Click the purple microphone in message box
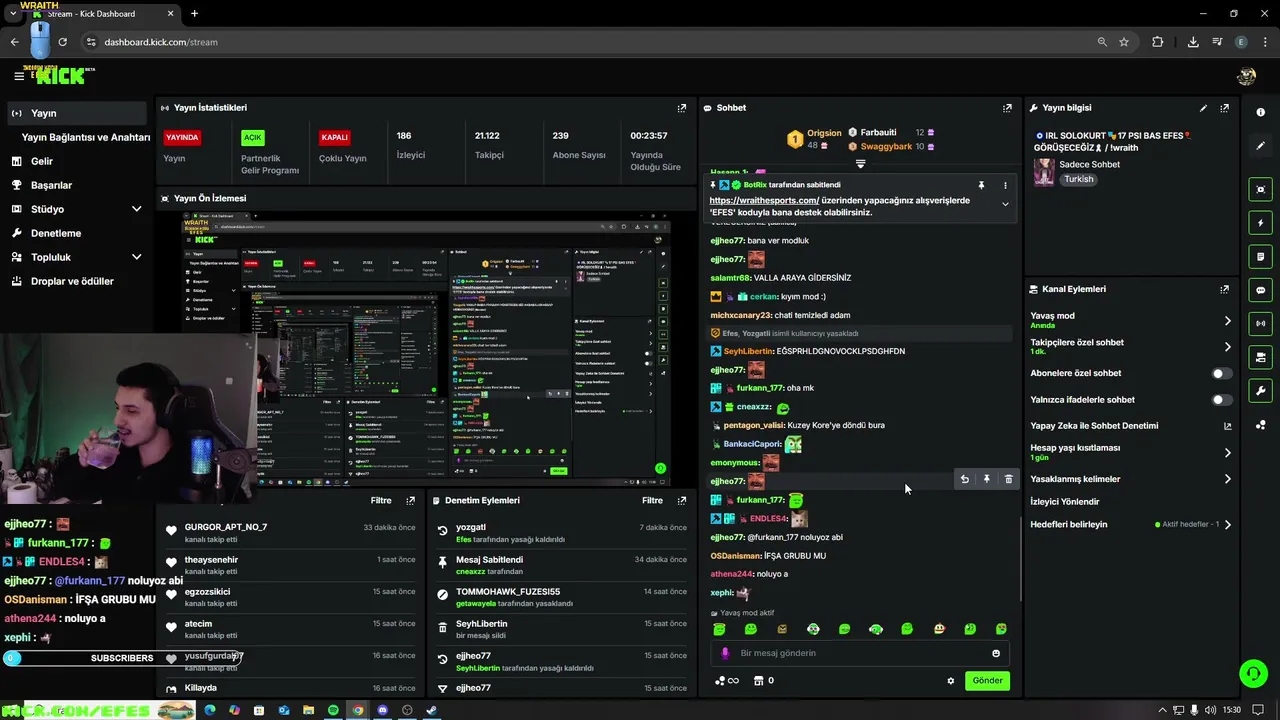 coord(726,653)
